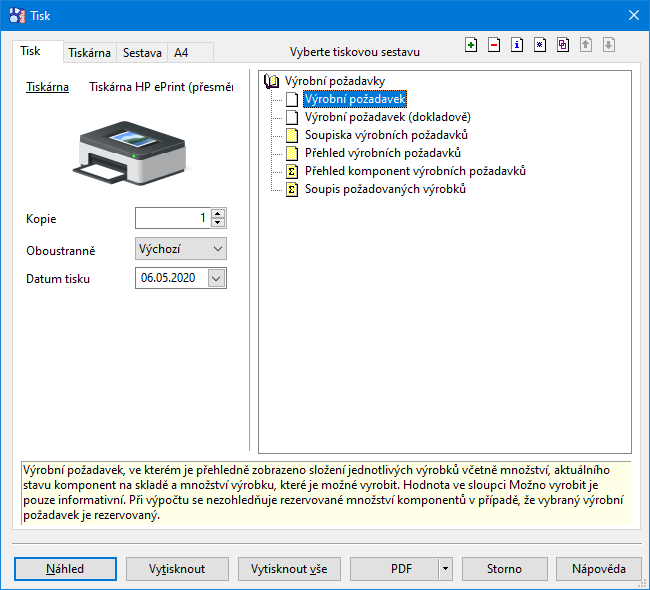The height and width of the screenshot is (590, 650).
Task: Click the Vytisknout vše button
Action: pyautogui.click(x=289, y=569)
